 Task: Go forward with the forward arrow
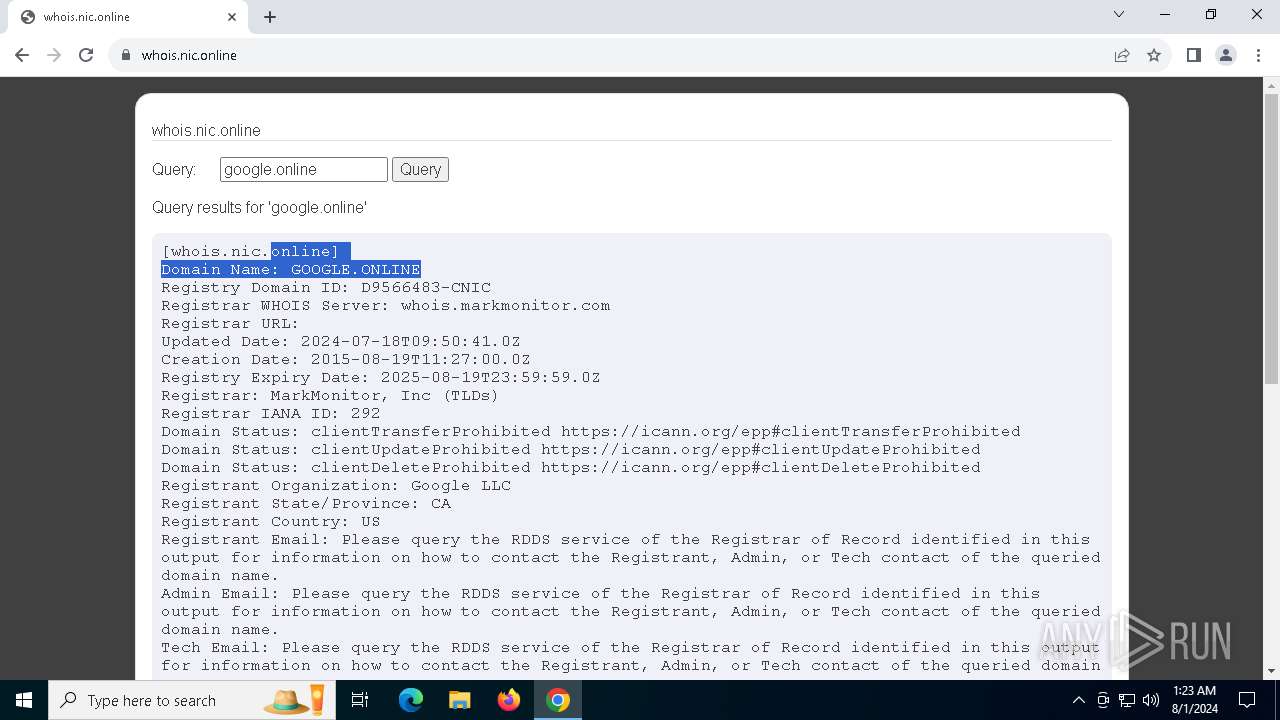(x=54, y=55)
